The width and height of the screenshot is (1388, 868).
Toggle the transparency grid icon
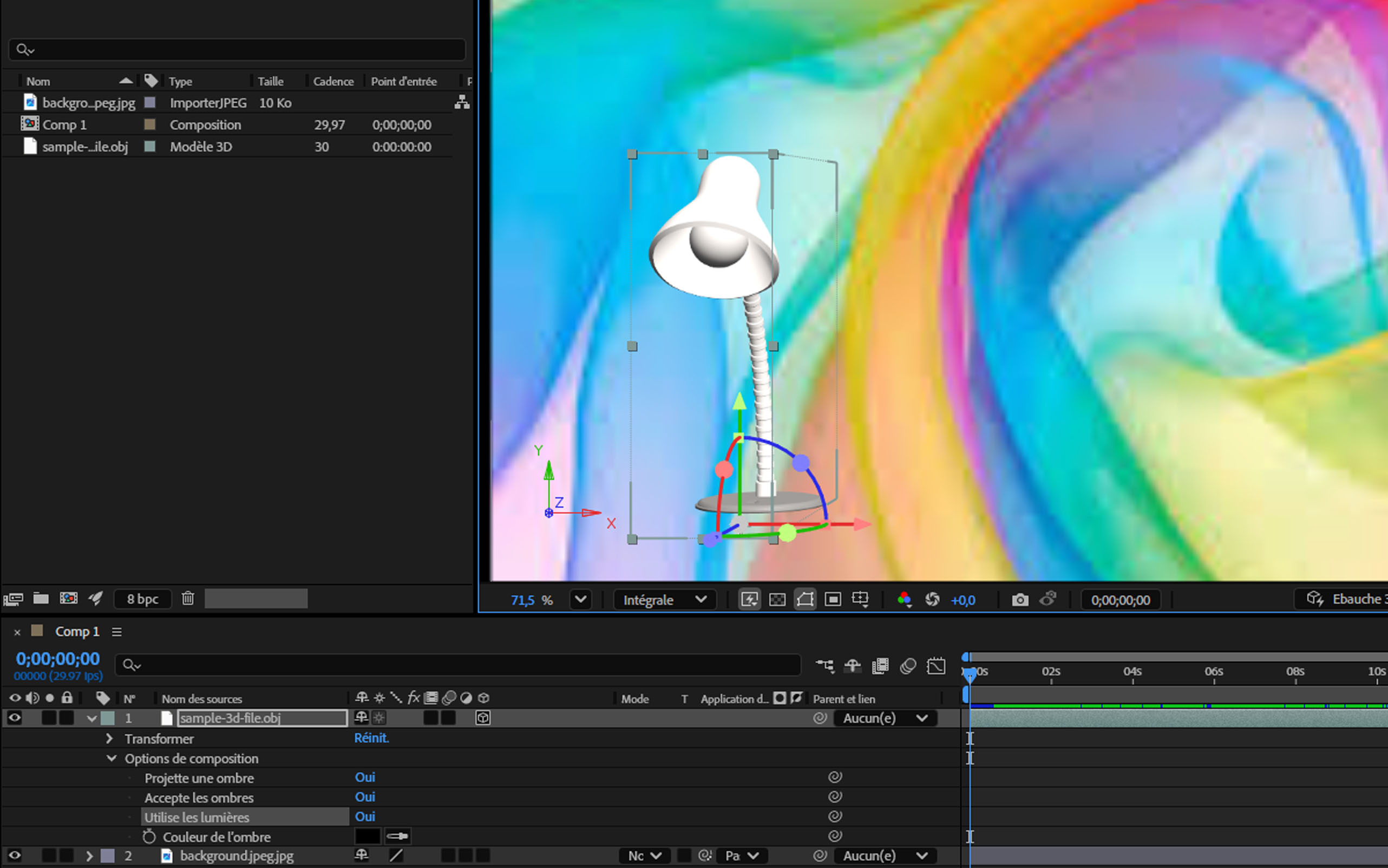(x=777, y=600)
